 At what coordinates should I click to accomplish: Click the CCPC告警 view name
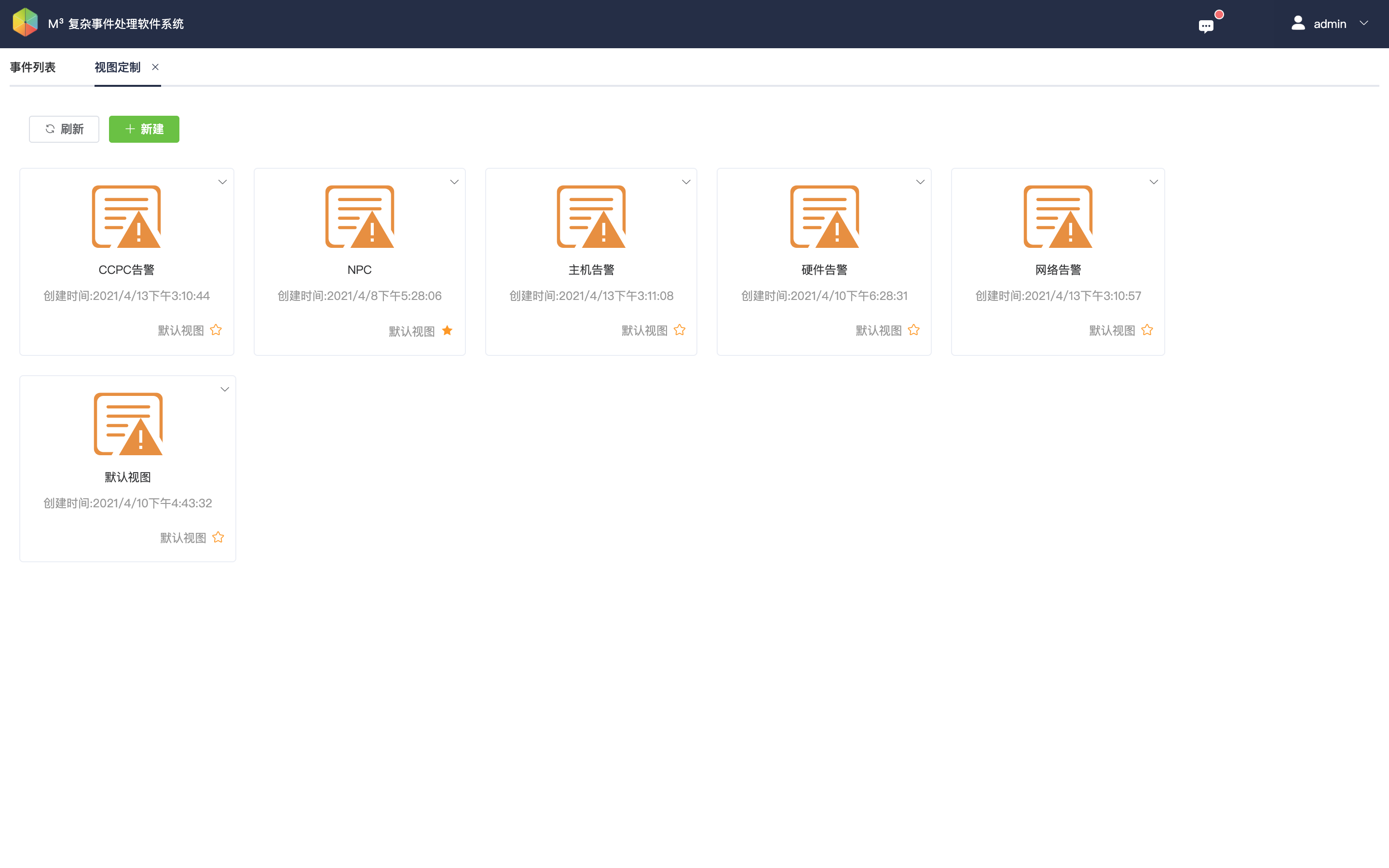click(126, 270)
